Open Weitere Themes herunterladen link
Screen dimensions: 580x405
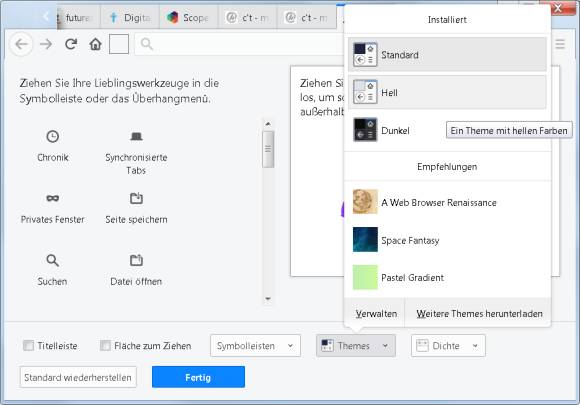[479, 314]
